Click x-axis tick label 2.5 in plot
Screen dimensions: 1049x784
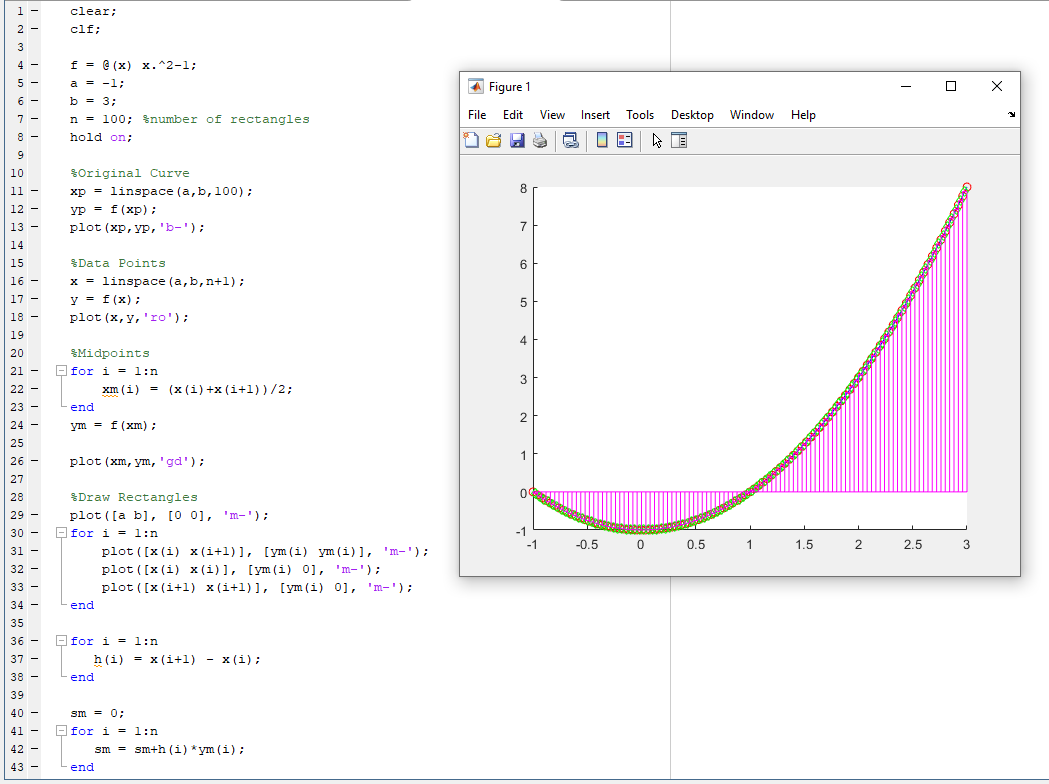point(913,545)
